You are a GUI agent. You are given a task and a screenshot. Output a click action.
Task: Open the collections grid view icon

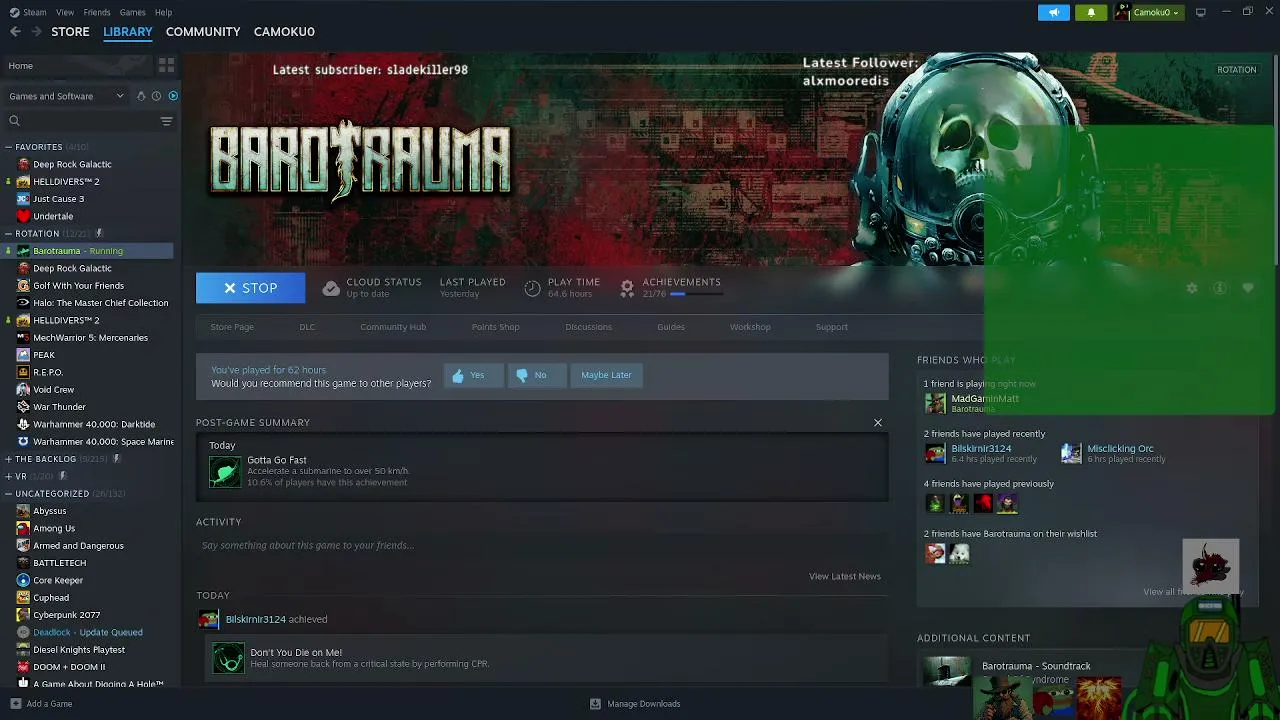pyautogui.click(x=166, y=65)
